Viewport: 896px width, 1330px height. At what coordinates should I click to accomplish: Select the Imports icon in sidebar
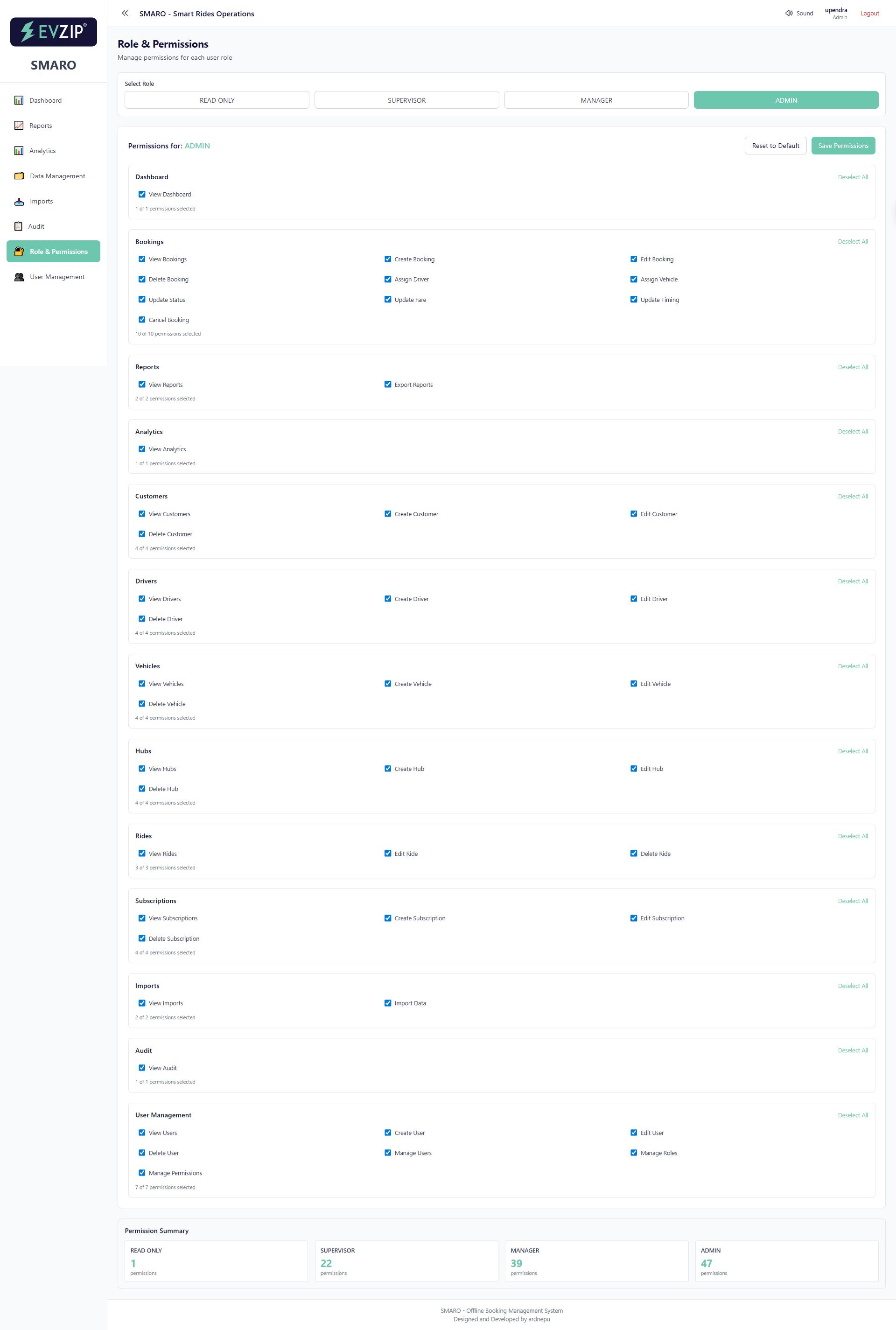click(x=19, y=201)
